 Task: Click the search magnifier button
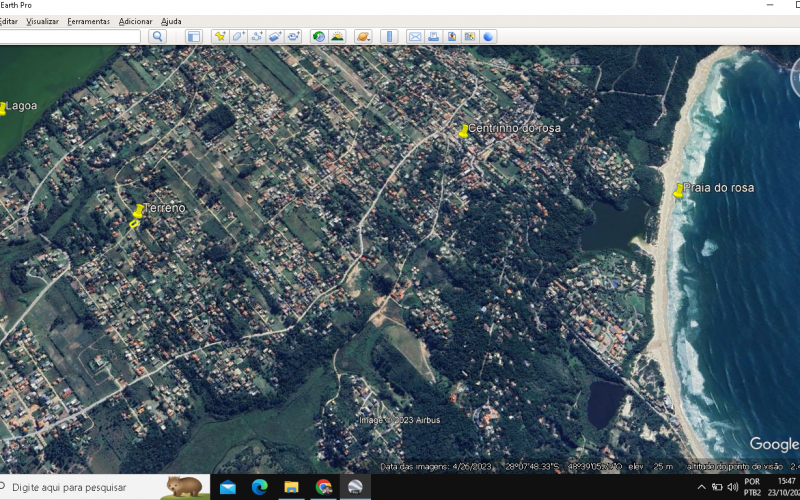coord(157,36)
